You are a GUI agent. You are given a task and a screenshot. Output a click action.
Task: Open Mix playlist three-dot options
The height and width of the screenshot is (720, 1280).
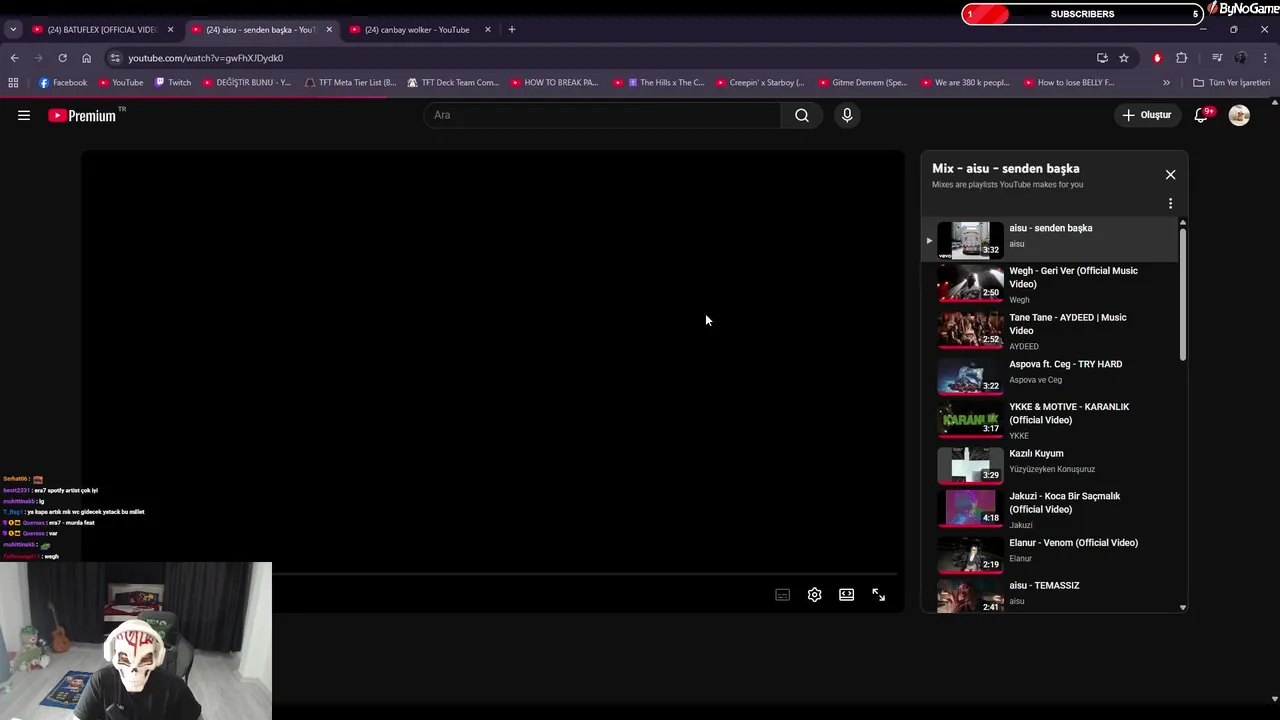(1170, 204)
